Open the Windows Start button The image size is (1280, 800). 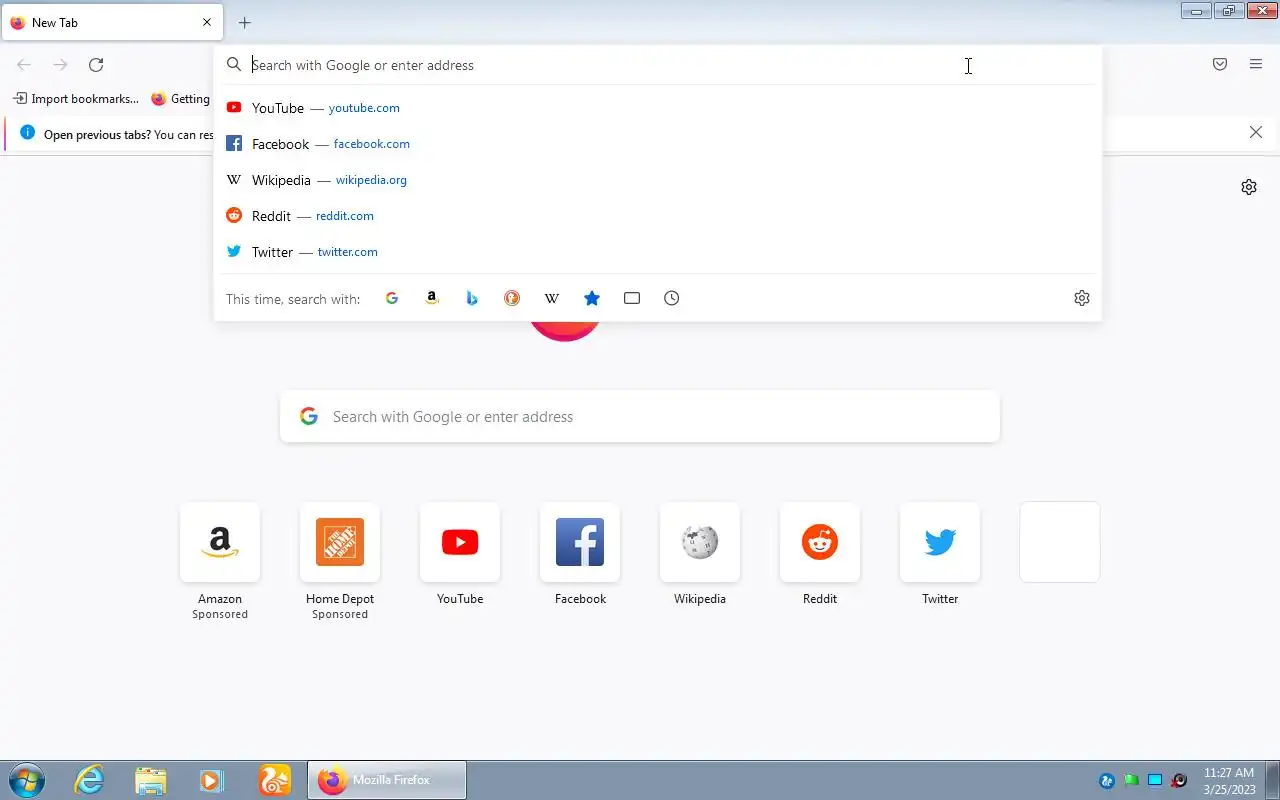pyautogui.click(x=26, y=780)
